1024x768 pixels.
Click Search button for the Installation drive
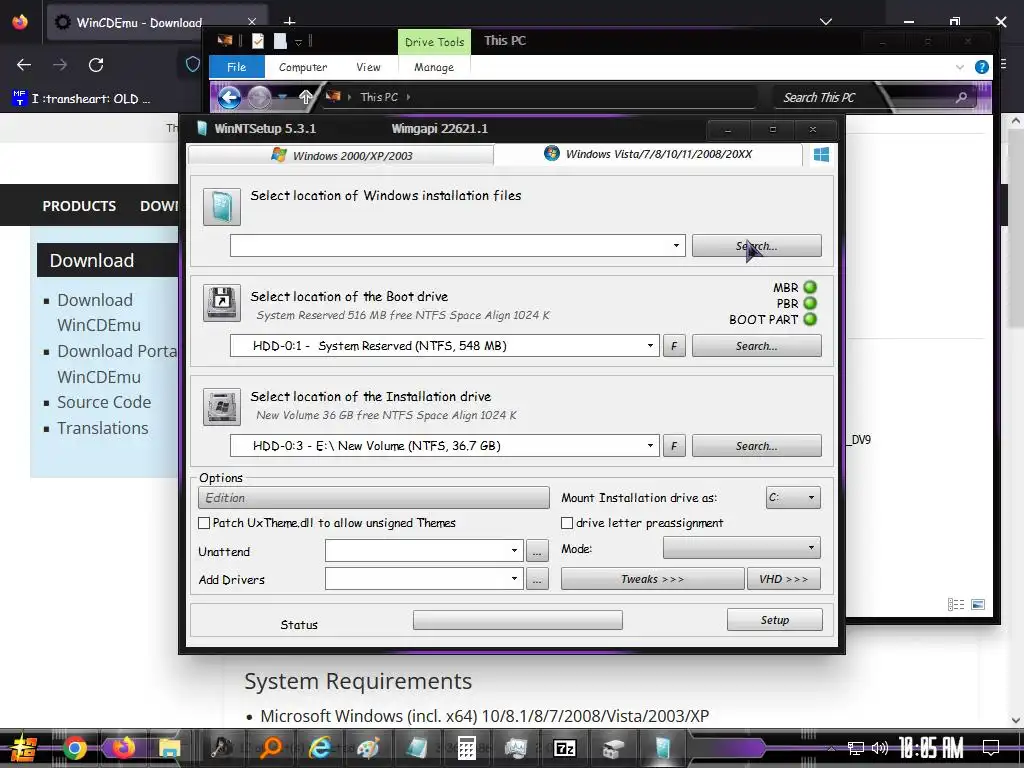click(756, 446)
